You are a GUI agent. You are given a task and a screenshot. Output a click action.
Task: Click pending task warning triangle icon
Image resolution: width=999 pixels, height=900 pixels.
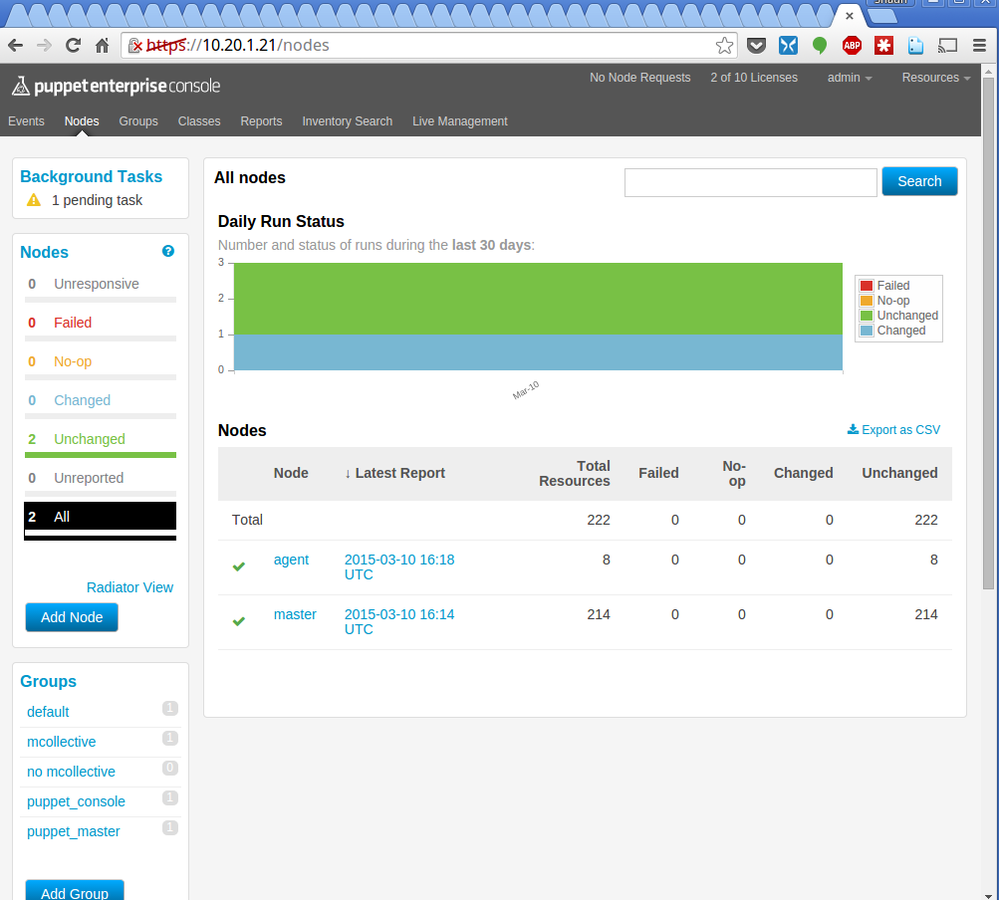34,200
